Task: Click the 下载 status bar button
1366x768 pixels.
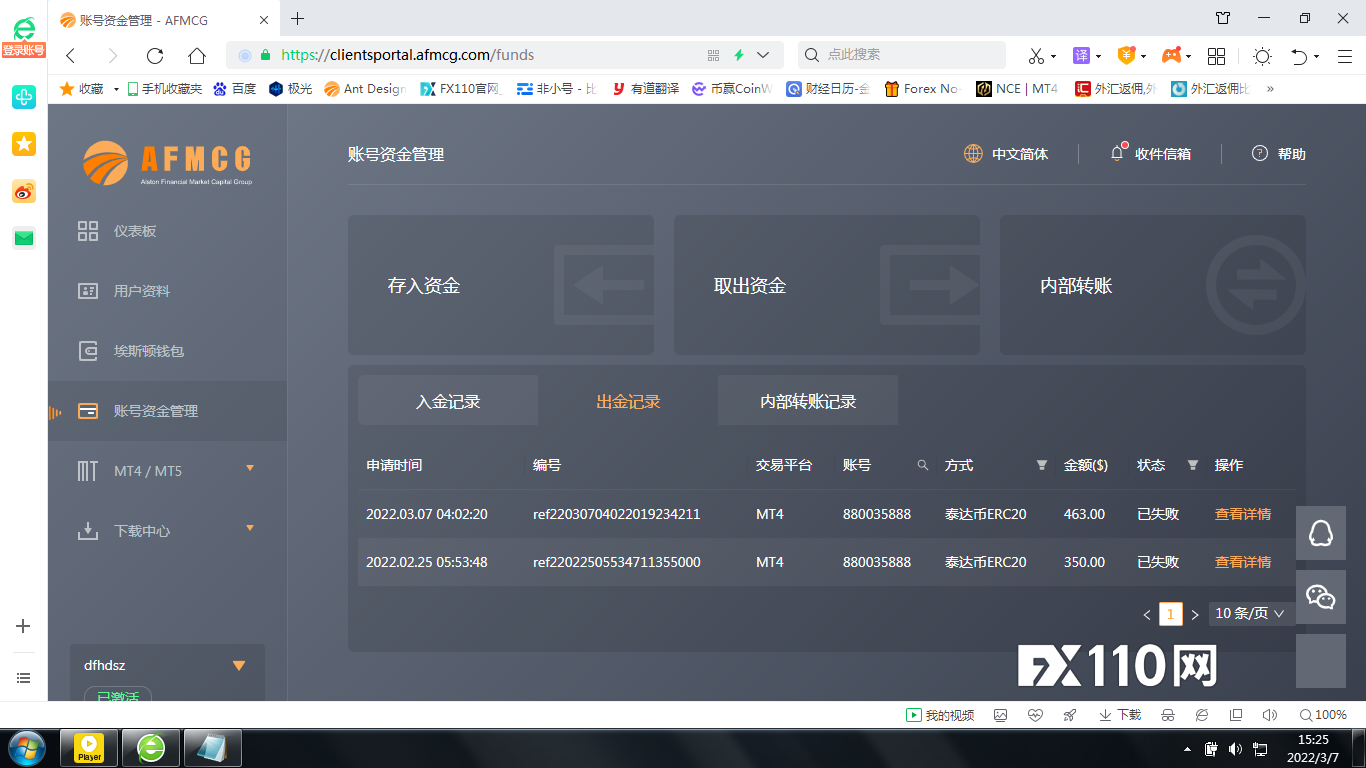Action: tap(1120, 715)
